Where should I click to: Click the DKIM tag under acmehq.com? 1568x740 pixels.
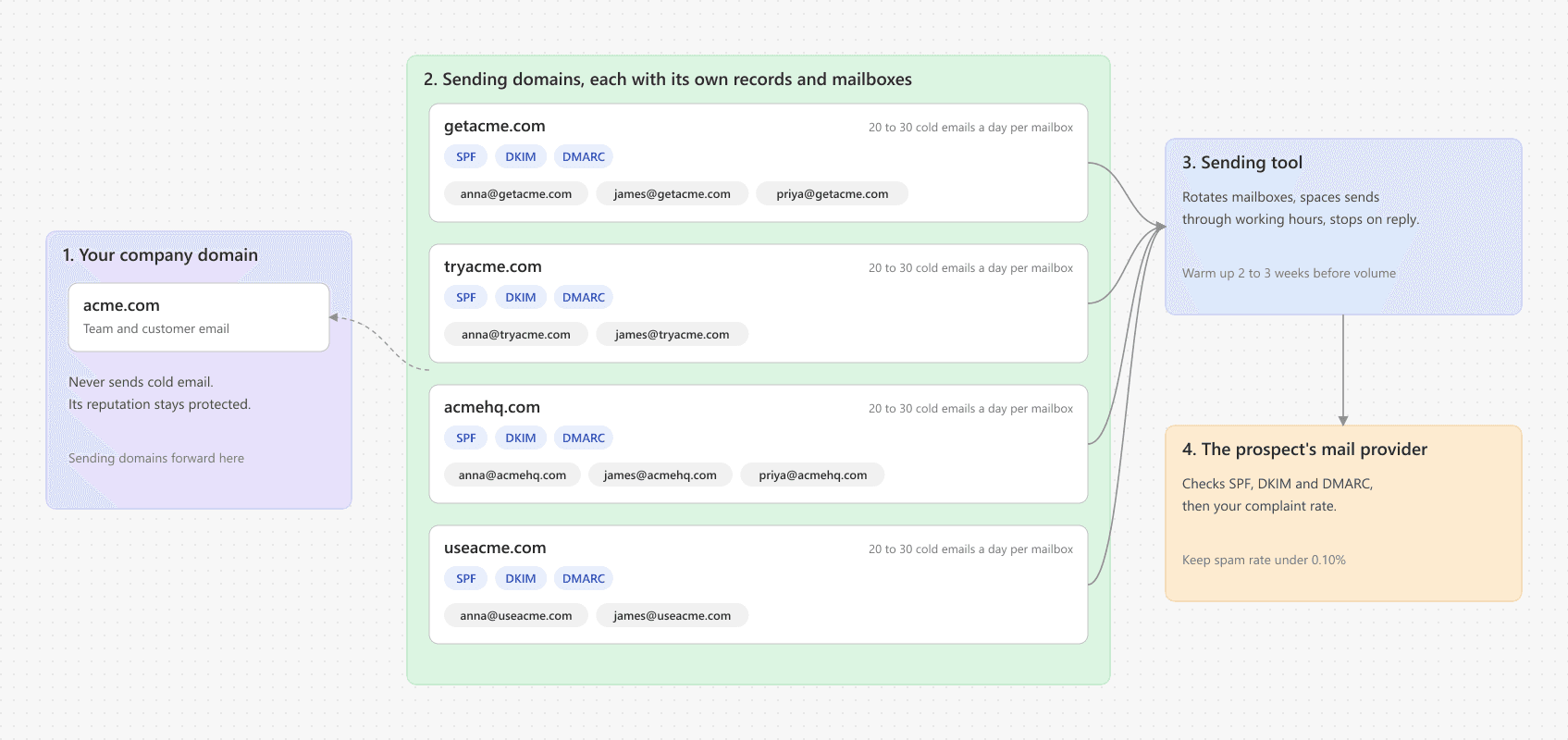point(521,438)
